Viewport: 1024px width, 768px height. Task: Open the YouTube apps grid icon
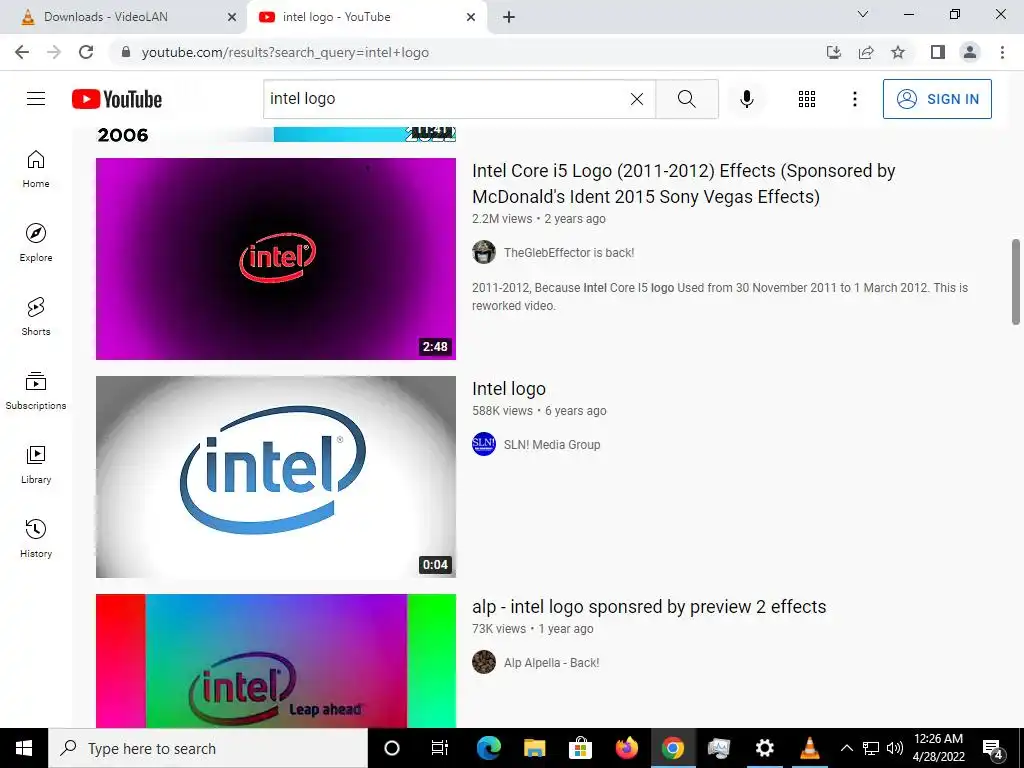807,99
